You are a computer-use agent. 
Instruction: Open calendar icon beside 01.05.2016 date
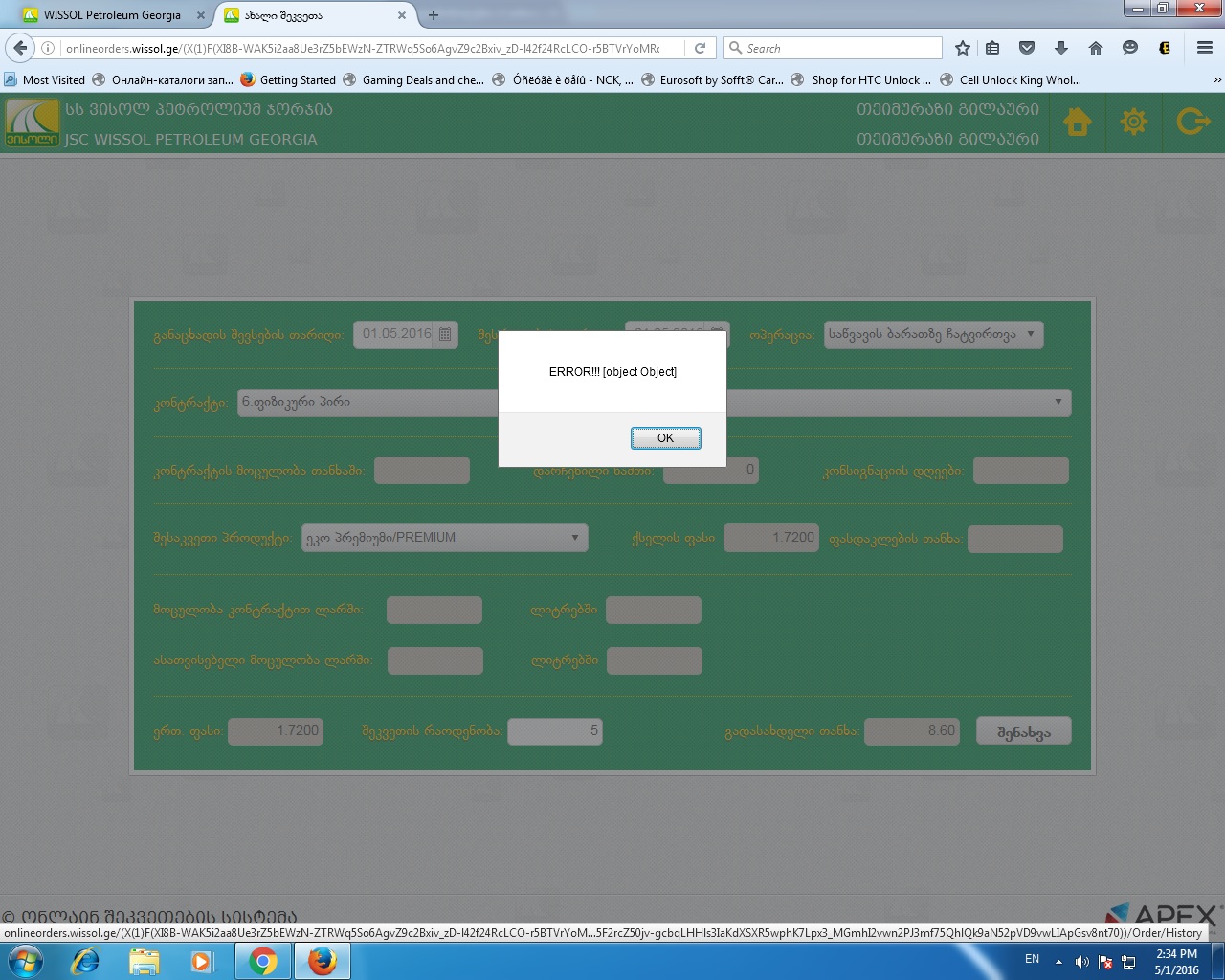(445, 334)
